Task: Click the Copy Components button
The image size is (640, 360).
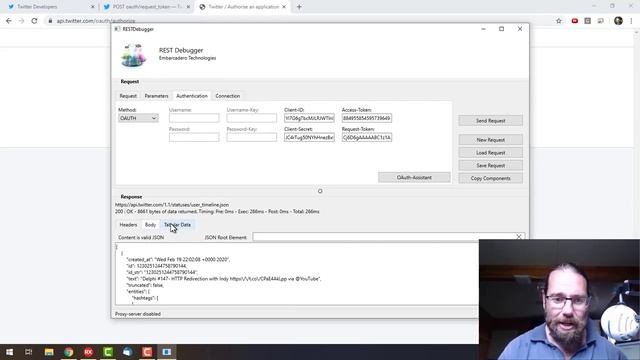Action: coord(491,178)
